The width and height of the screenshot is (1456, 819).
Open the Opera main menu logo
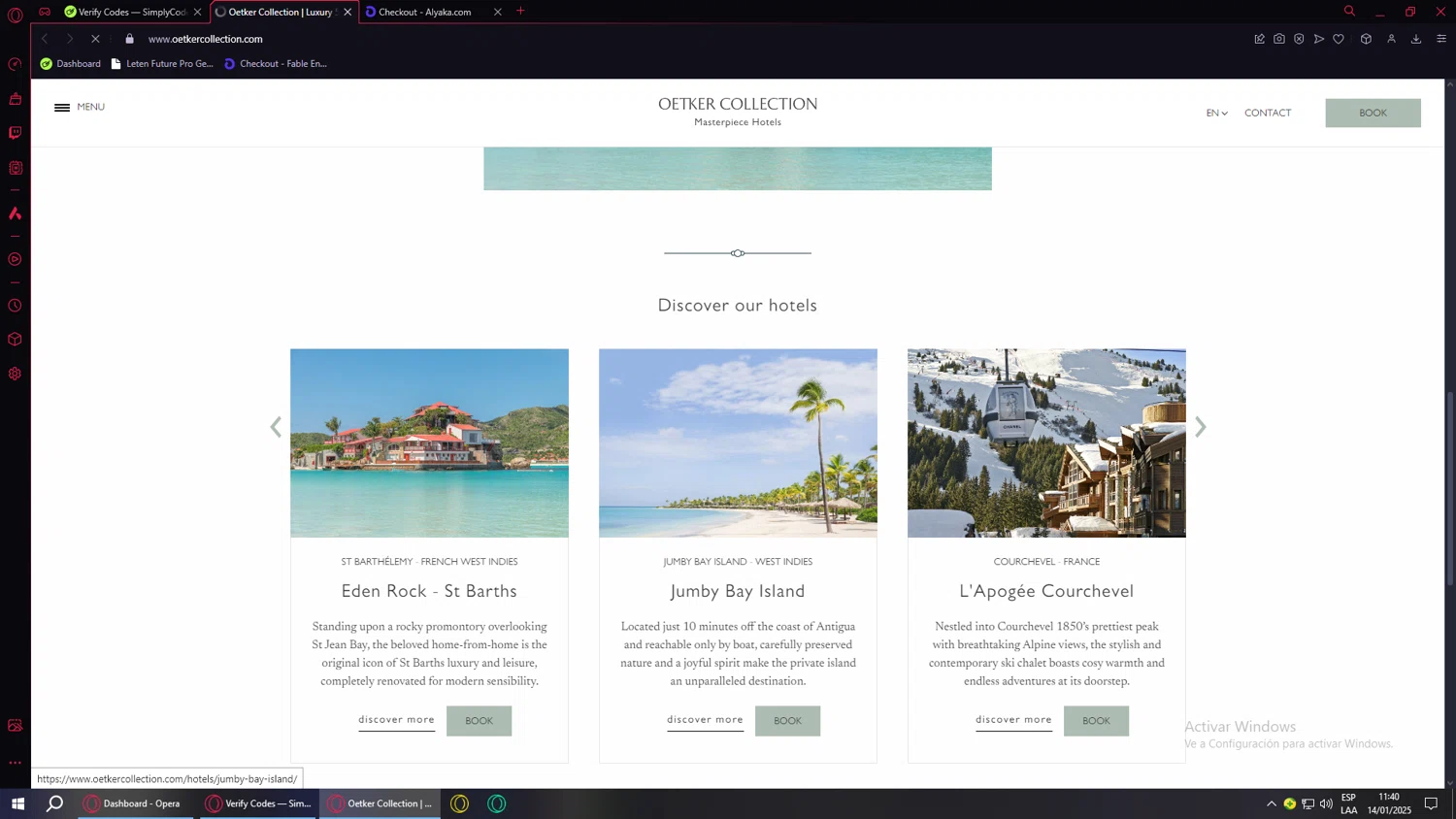15,15
